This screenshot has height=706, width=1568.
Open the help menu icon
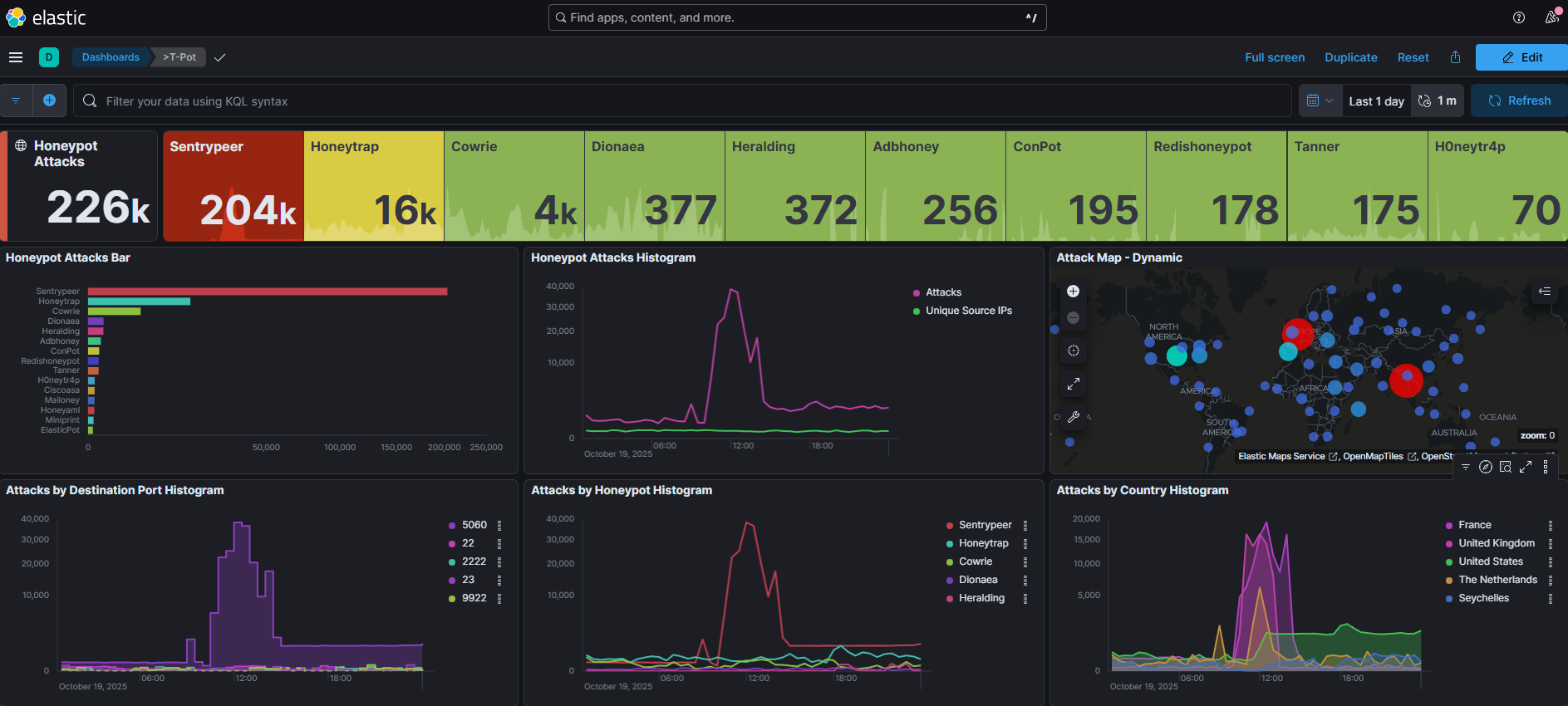(x=1518, y=17)
